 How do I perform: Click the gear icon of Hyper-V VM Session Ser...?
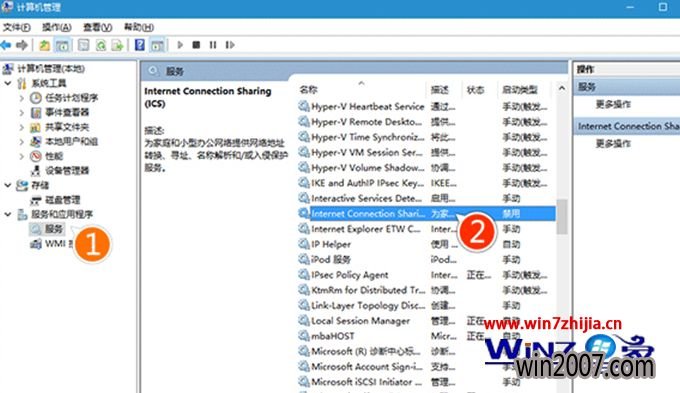pos(304,152)
